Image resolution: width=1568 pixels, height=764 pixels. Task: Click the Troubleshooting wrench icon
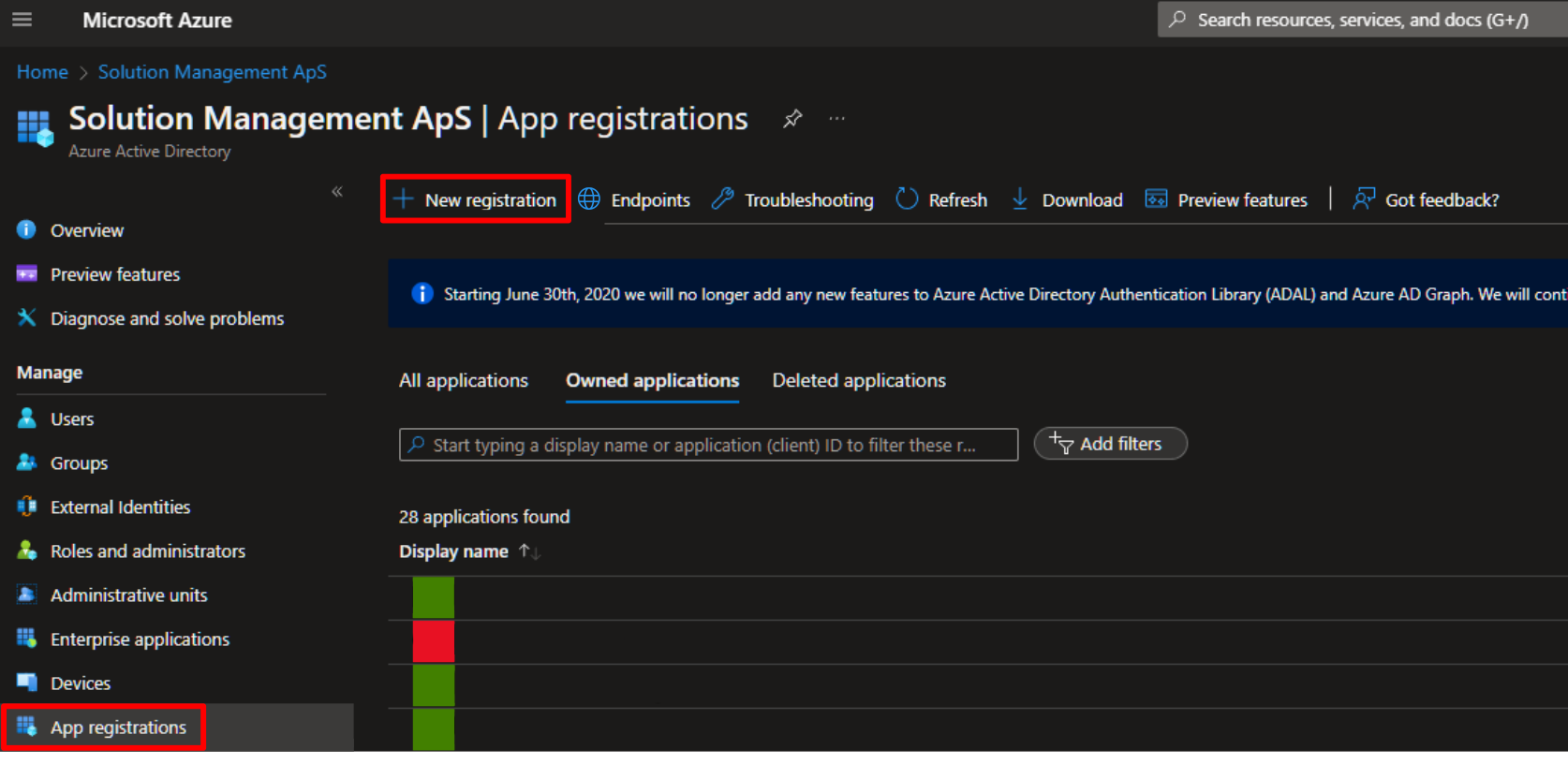point(722,198)
